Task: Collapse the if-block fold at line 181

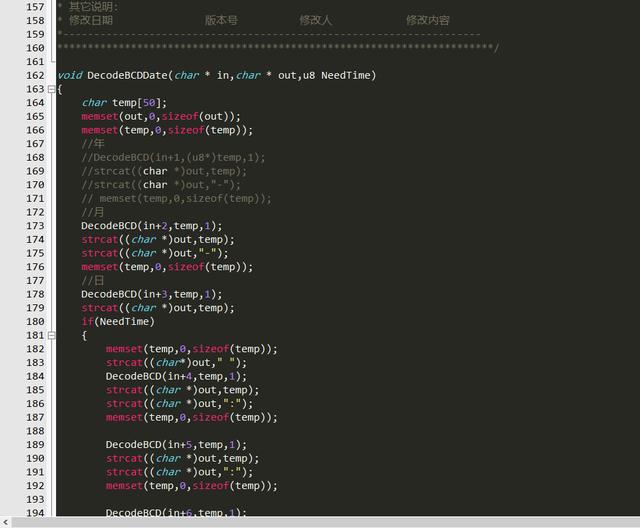Action: (x=51, y=335)
